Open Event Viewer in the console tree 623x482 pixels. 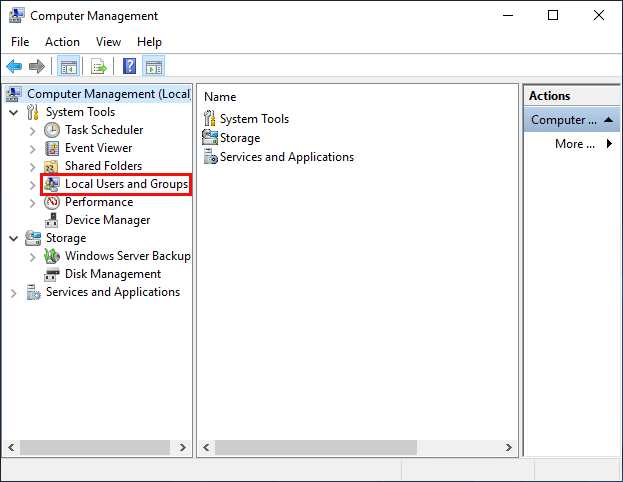click(98, 148)
